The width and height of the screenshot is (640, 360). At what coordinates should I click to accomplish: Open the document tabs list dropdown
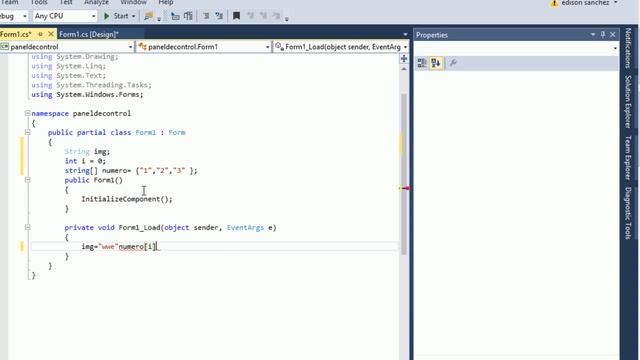click(405, 35)
